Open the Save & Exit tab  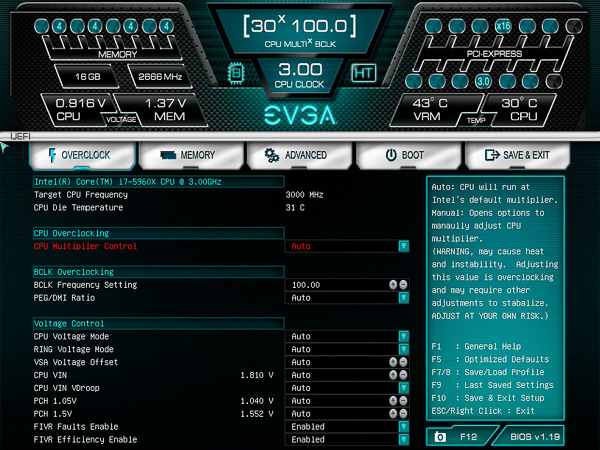[x=517, y=155]
